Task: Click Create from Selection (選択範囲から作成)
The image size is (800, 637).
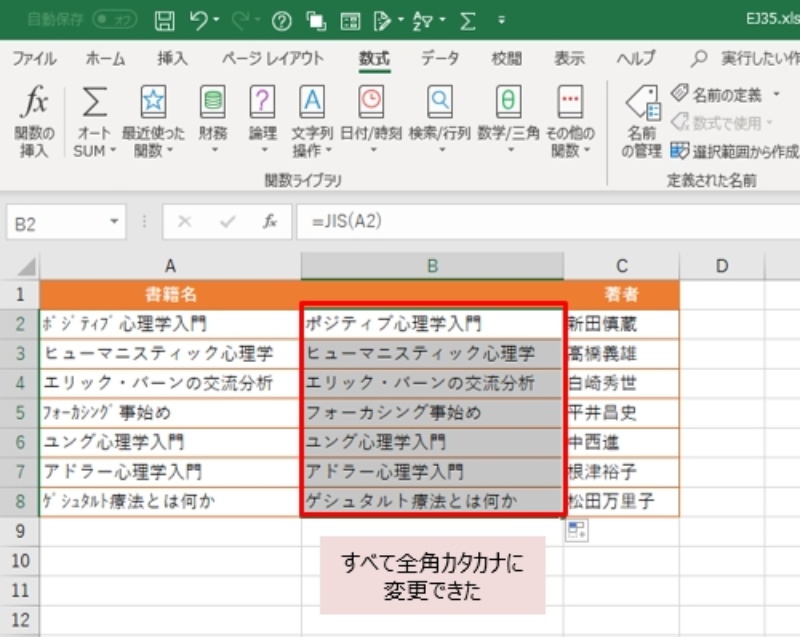Action: click(735, 151)
